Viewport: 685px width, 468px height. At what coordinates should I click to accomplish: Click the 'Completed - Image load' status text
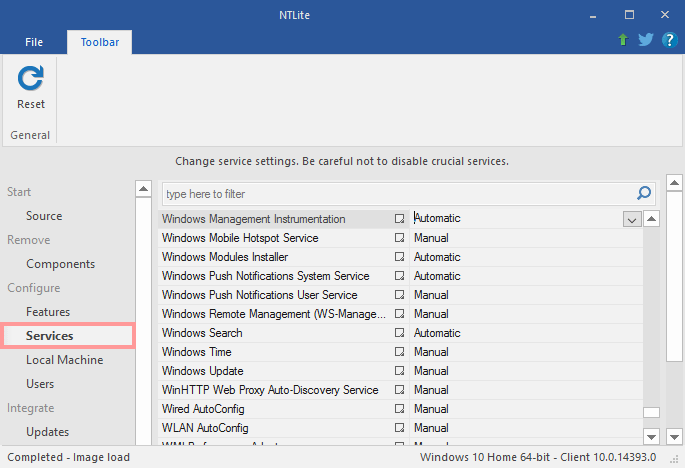click(x=69, y=457)
